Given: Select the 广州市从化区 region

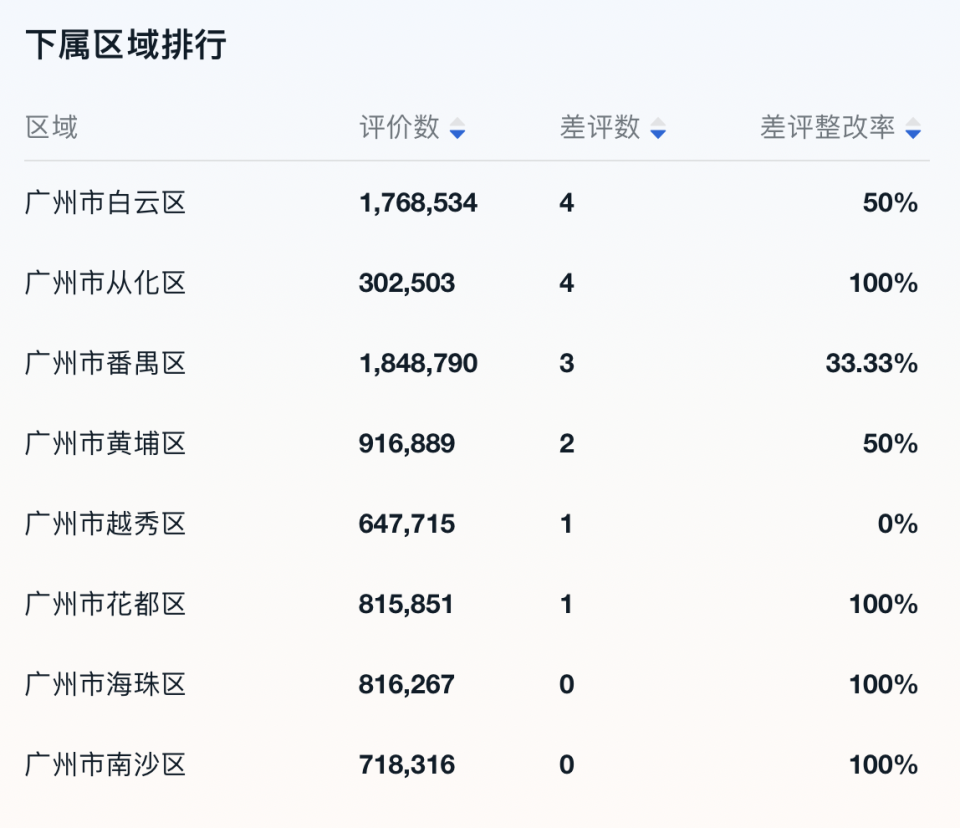Looking at the screenshot, I should (x=106, y=283).
